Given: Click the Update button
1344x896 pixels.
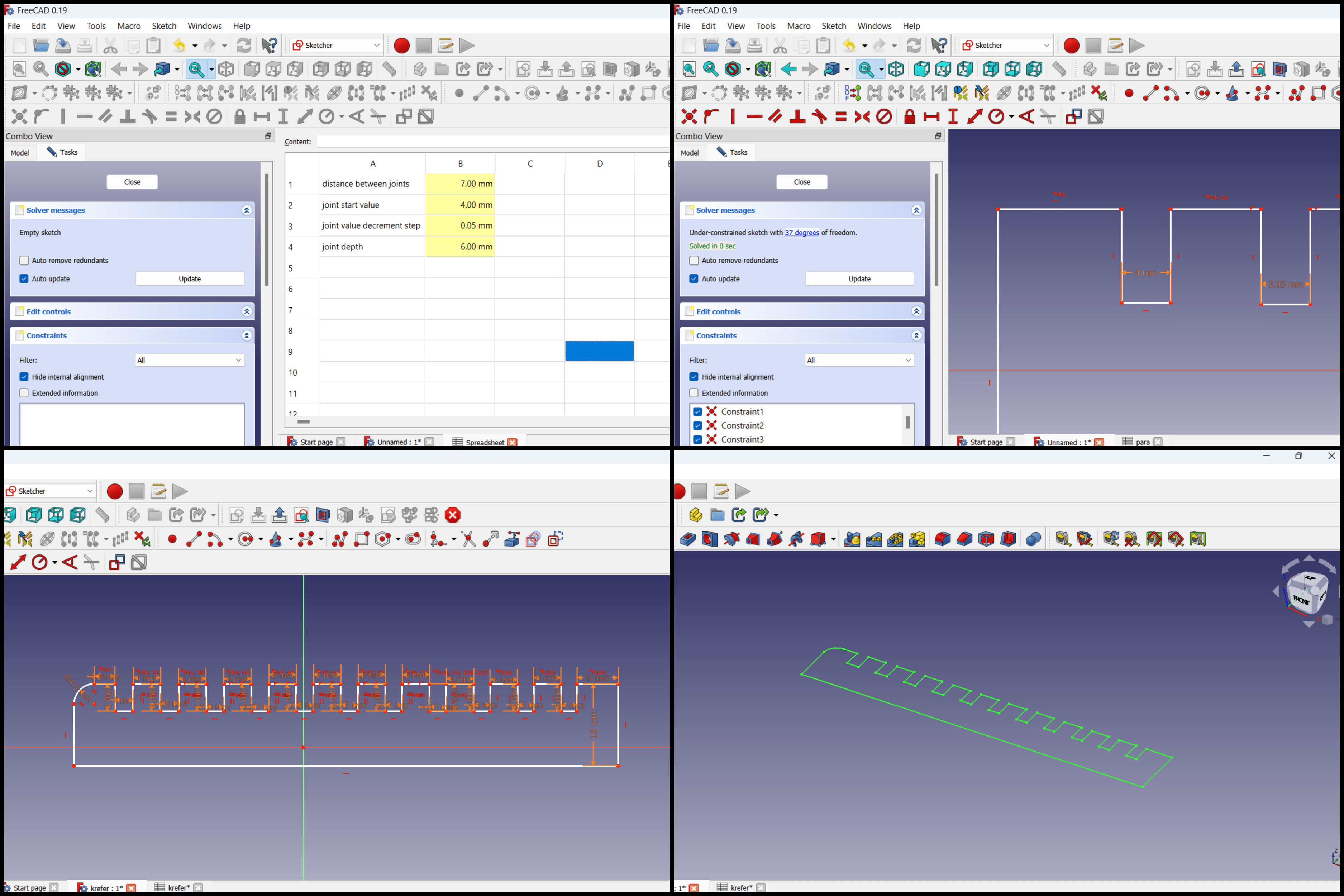Looking at the screenshot, I should click(x=190, y=278).
